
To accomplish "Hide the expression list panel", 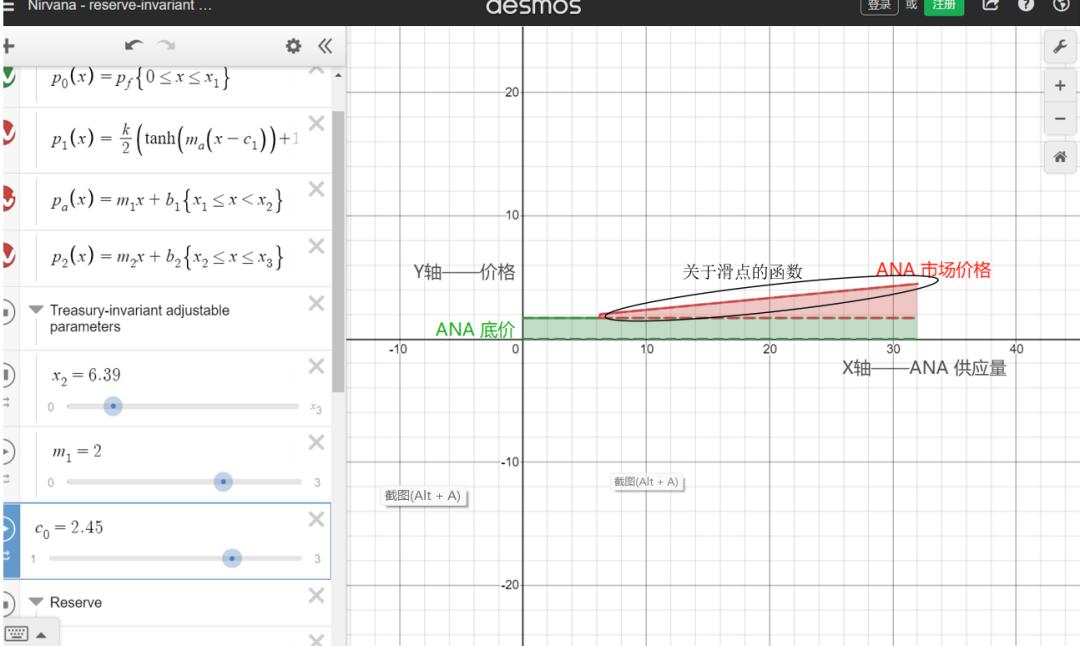I will coord(324,46).
